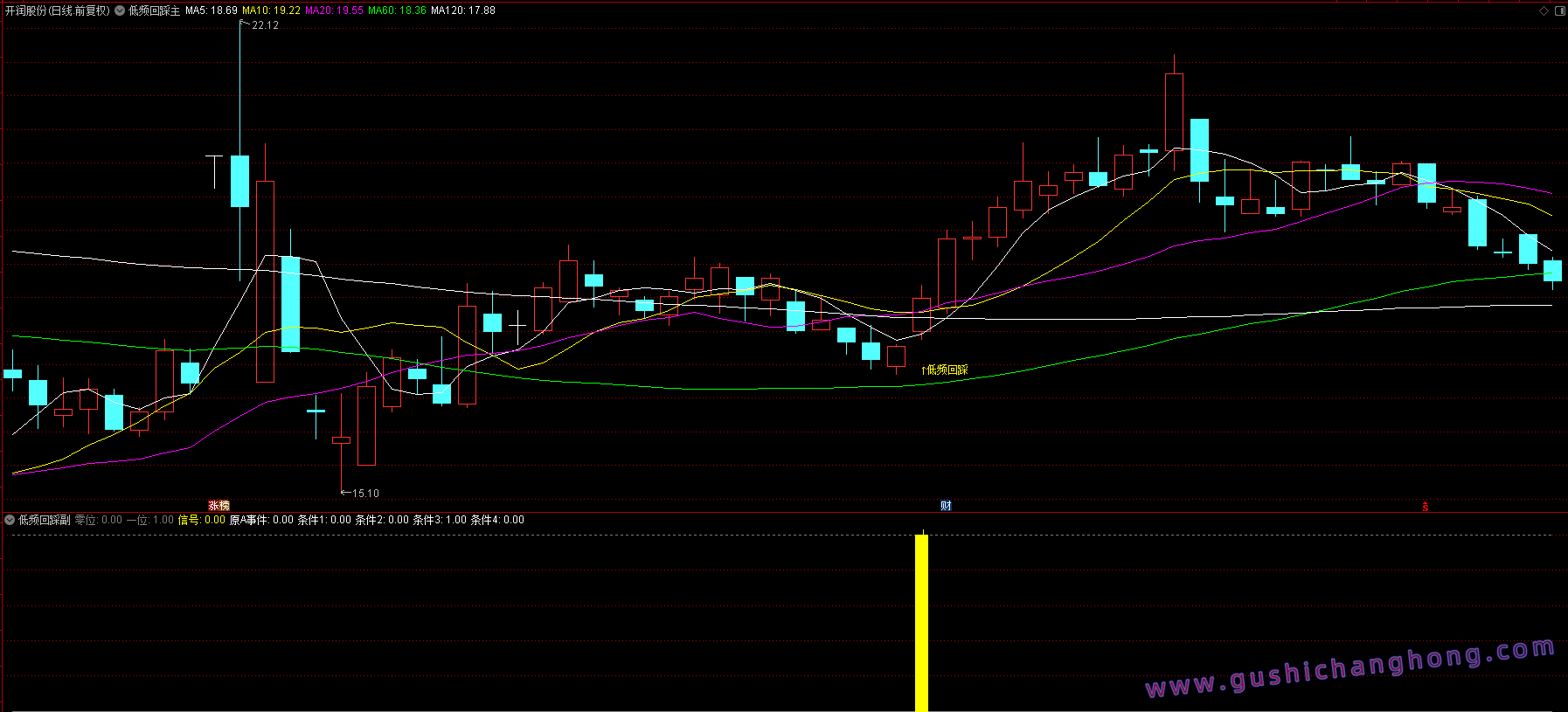
Task: Click the 15.10 low price label
Action: 365,494
